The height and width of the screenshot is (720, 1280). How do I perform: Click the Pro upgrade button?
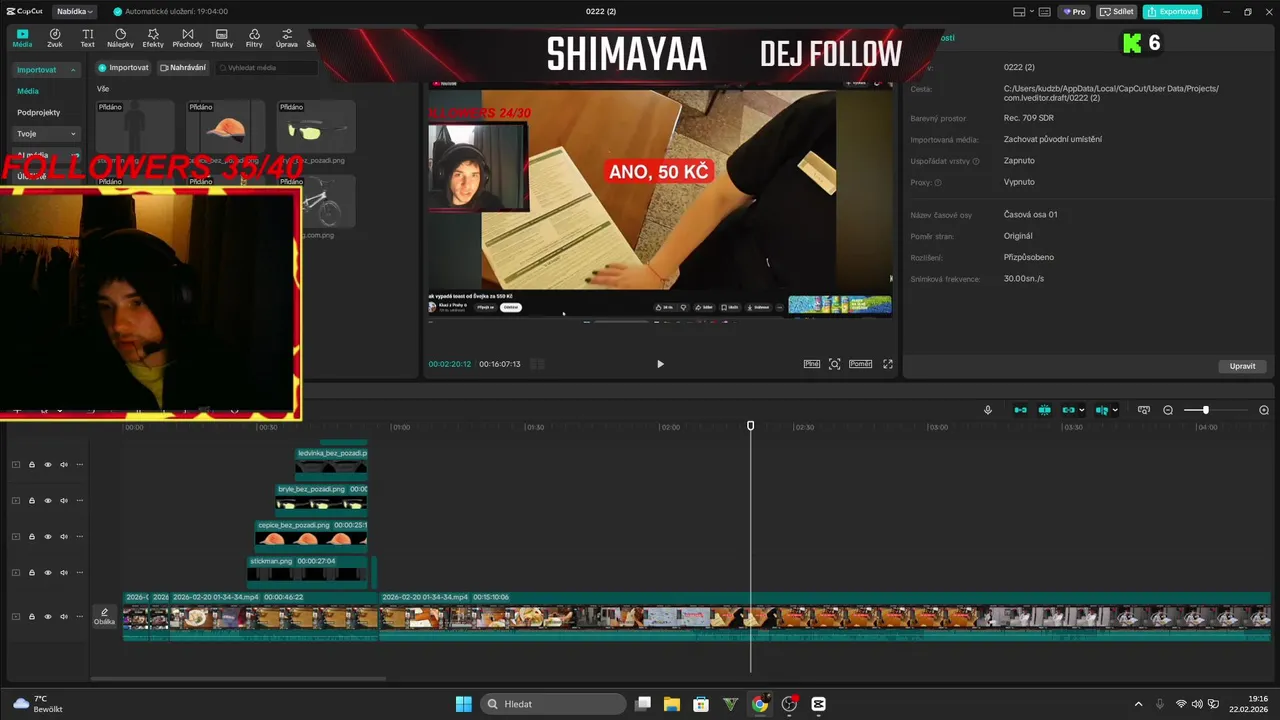(1075, 12)
